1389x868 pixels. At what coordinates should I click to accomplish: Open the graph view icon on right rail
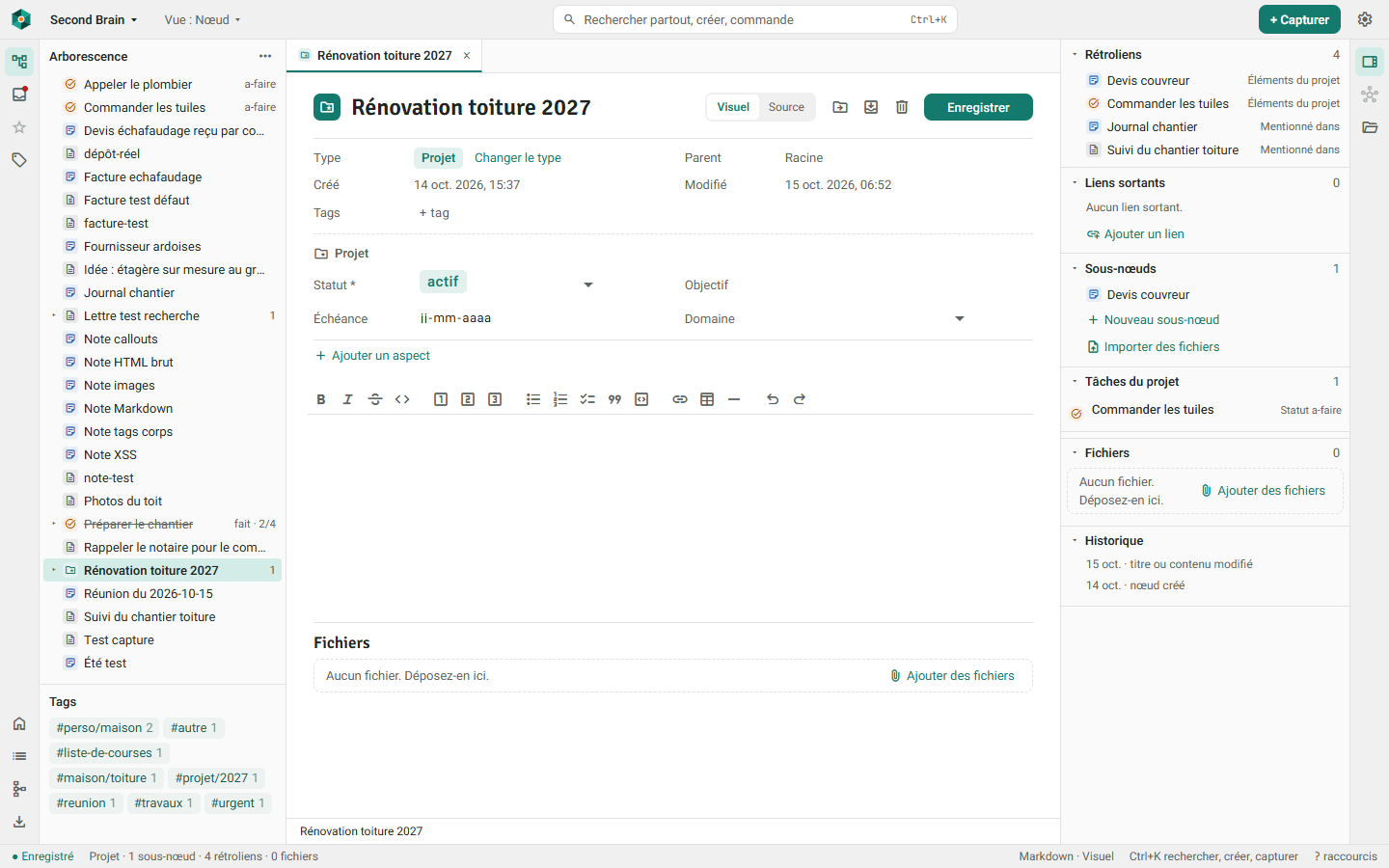click(x=1370, y=95)
